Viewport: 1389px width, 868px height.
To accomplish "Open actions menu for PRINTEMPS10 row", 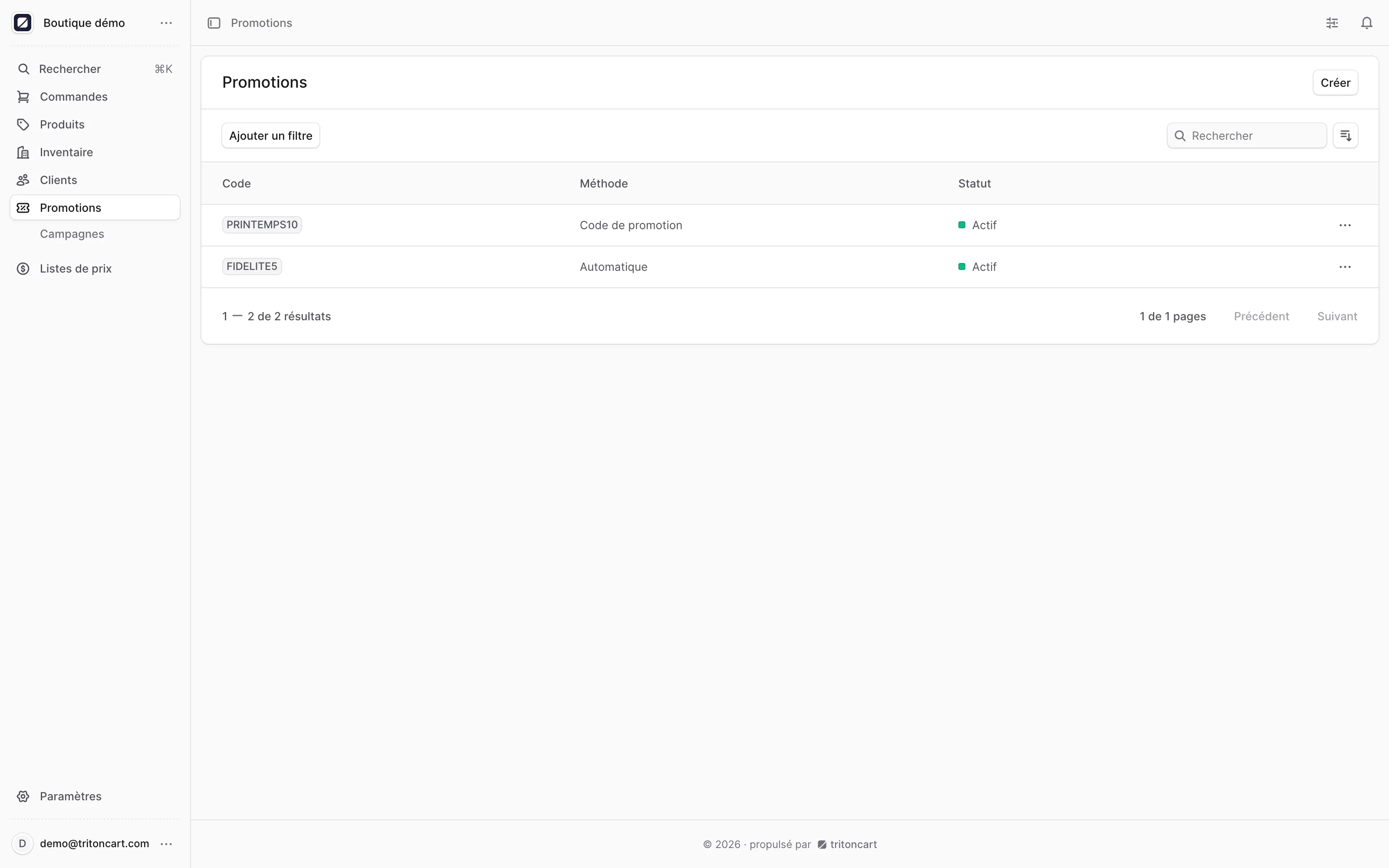I will click(x=1345, y=225).
